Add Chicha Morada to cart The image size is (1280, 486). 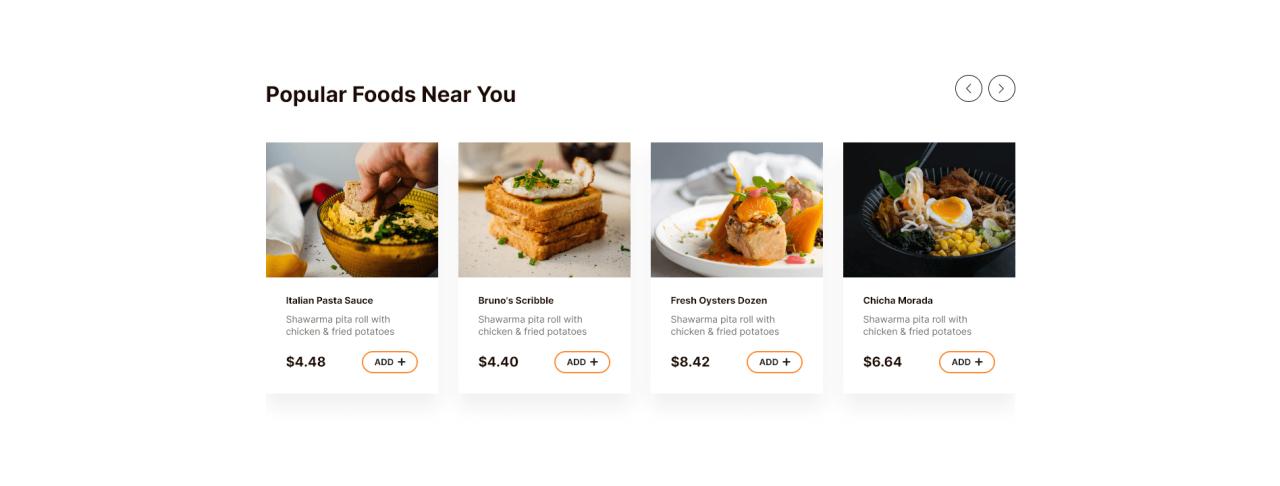click(966, 362)
